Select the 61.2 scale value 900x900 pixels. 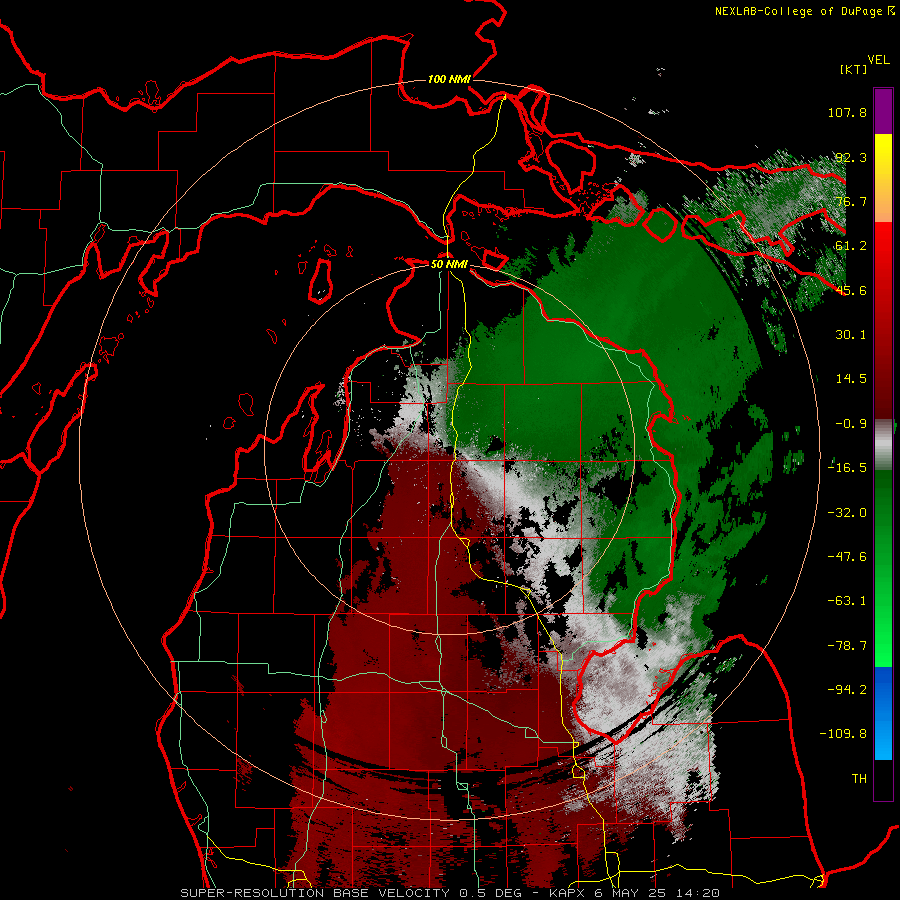point(851,246)
